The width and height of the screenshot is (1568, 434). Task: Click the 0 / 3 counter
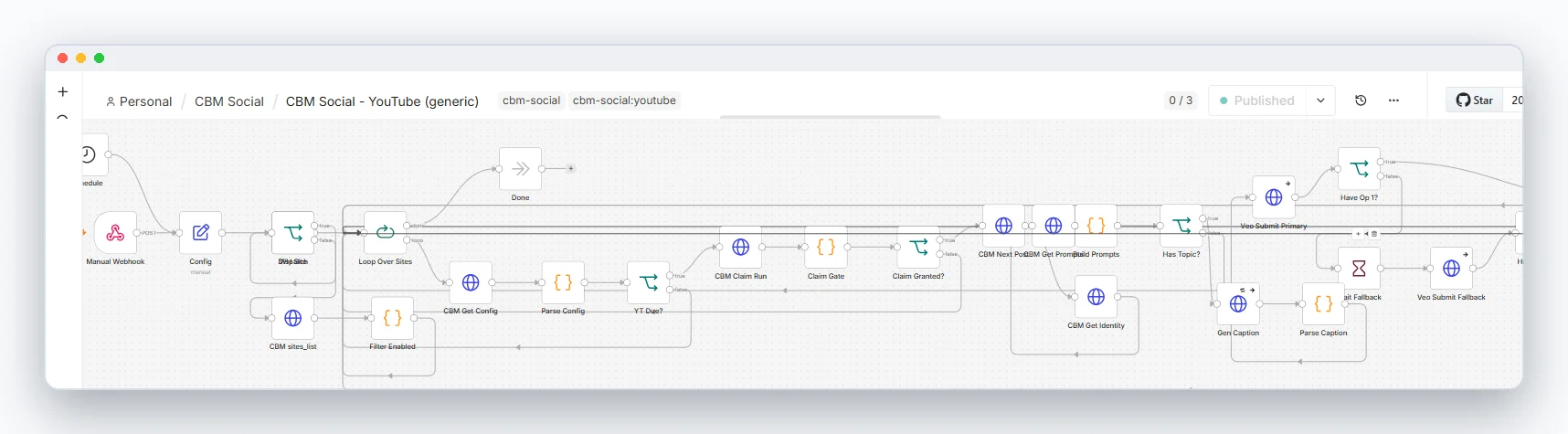point(1181,101)
